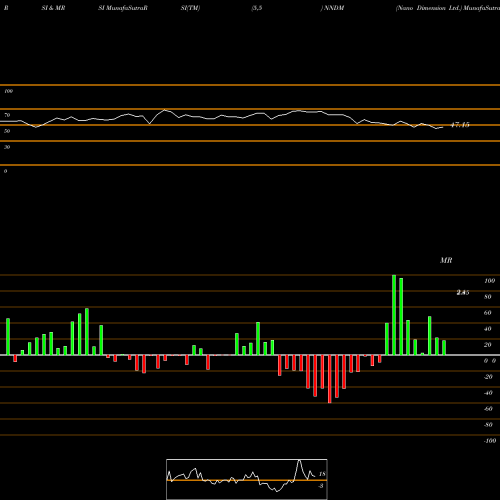The width and height of the screenshot is (500, 500).
Task: Click the ') NNDM' ticker symbol text
Action: point(332,8)
